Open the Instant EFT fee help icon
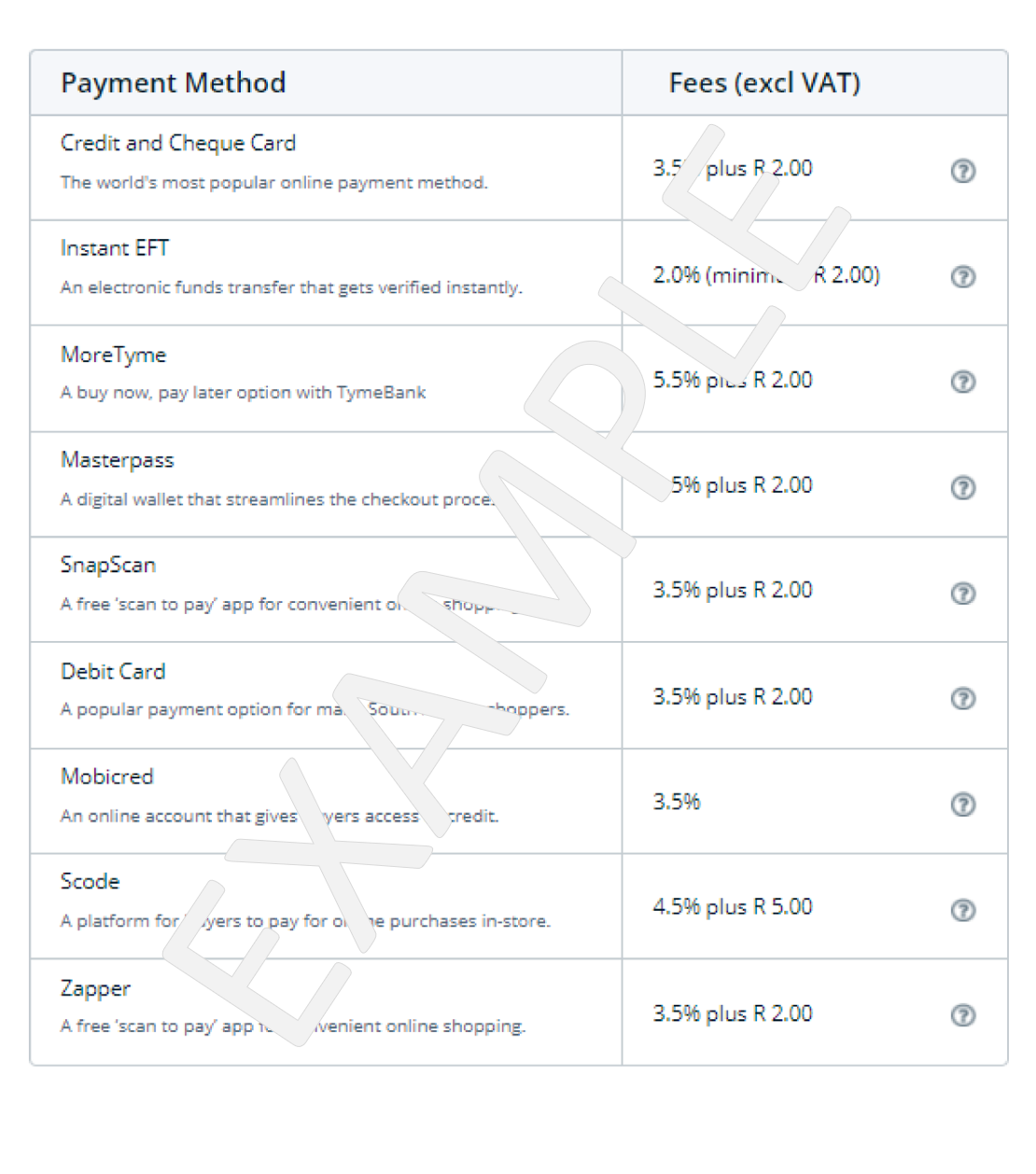 [962, 276]
